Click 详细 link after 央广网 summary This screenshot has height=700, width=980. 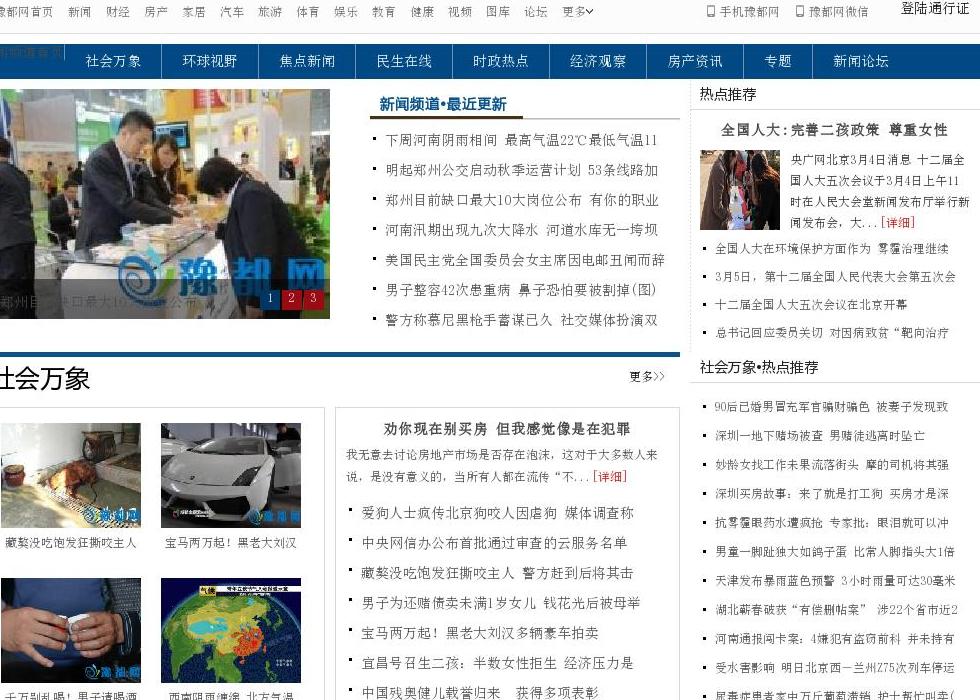[898, 222]
